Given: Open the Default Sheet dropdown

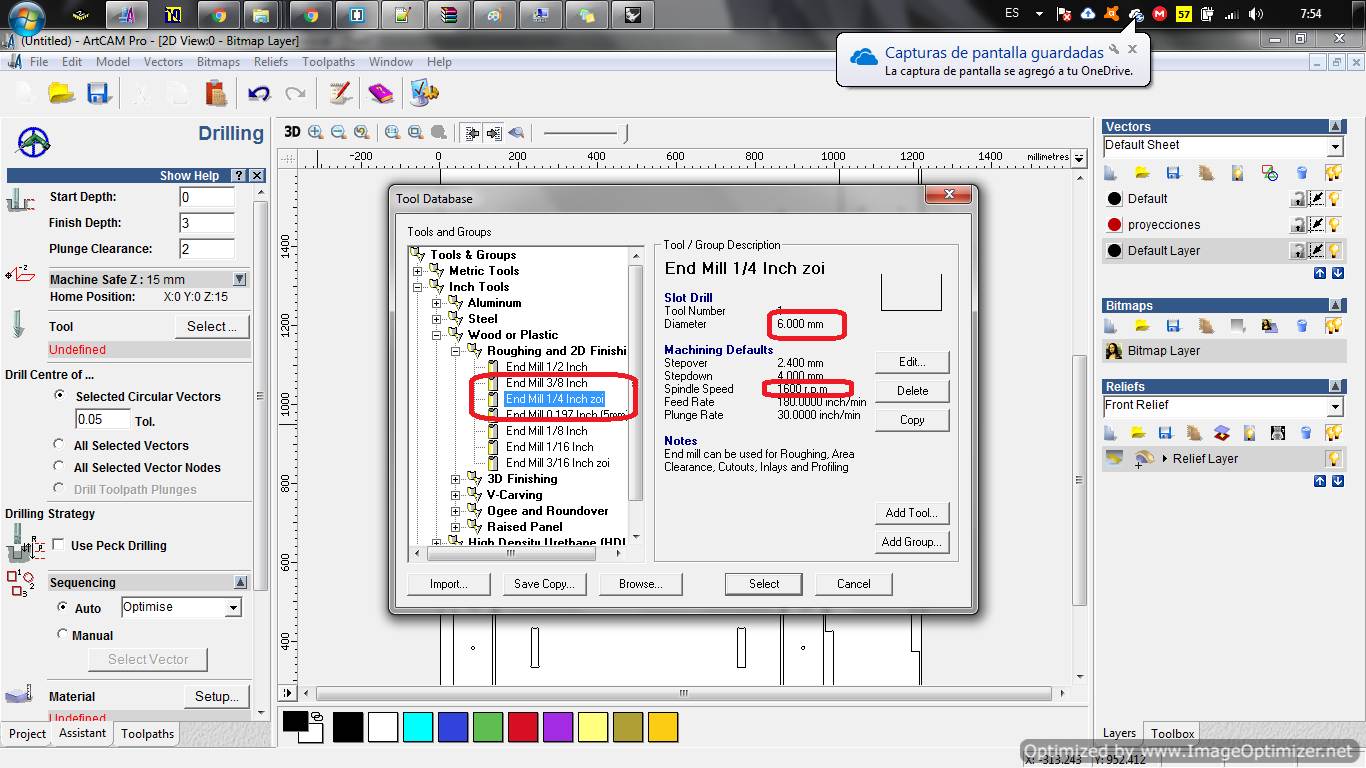Looking at the screenshot, I should 1334,147.
